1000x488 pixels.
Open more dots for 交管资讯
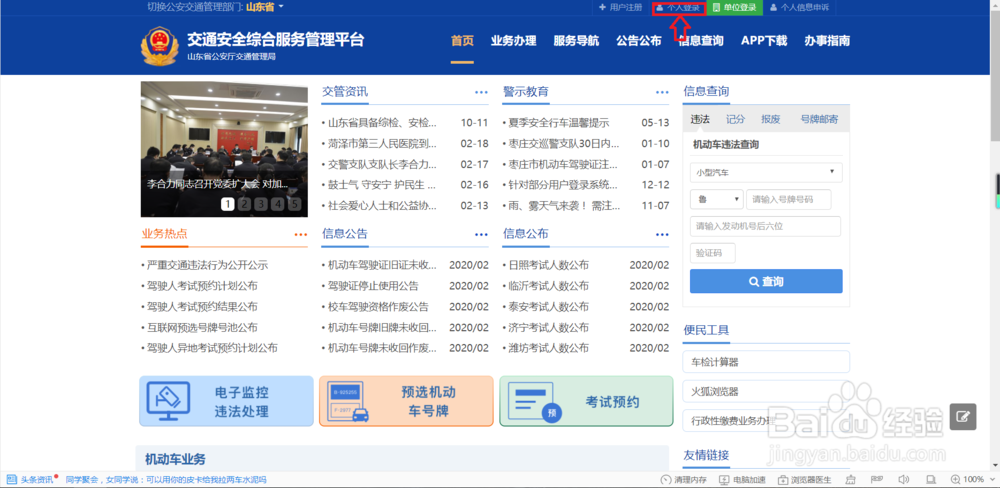click(x=481, y=92)
